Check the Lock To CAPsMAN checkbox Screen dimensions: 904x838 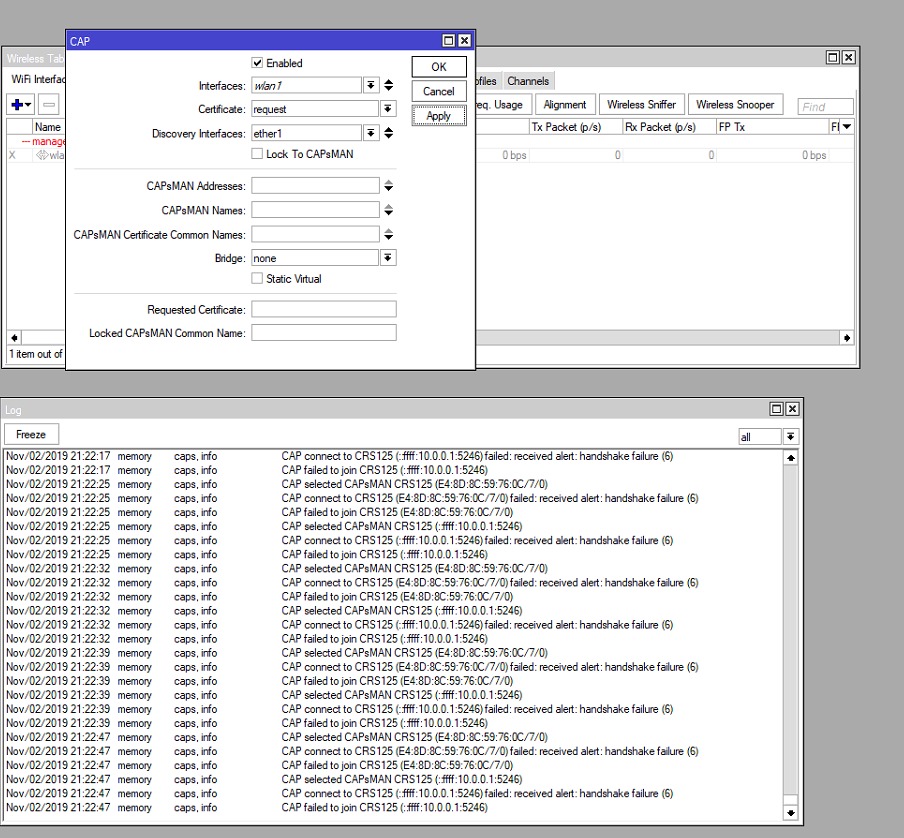point(257,154)
